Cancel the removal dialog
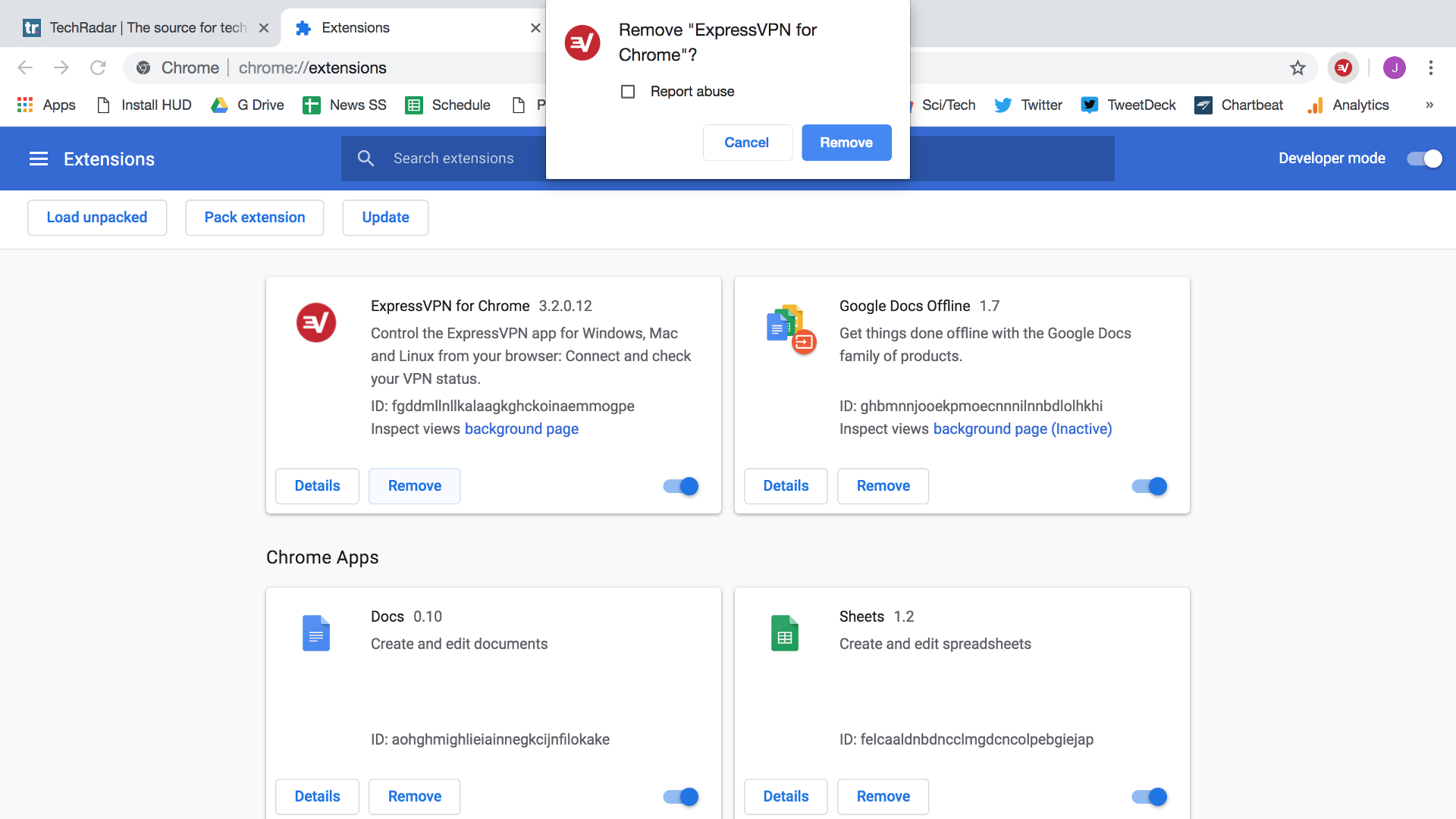The width and height of the screenshot is (1456, 819). [747, 143]
